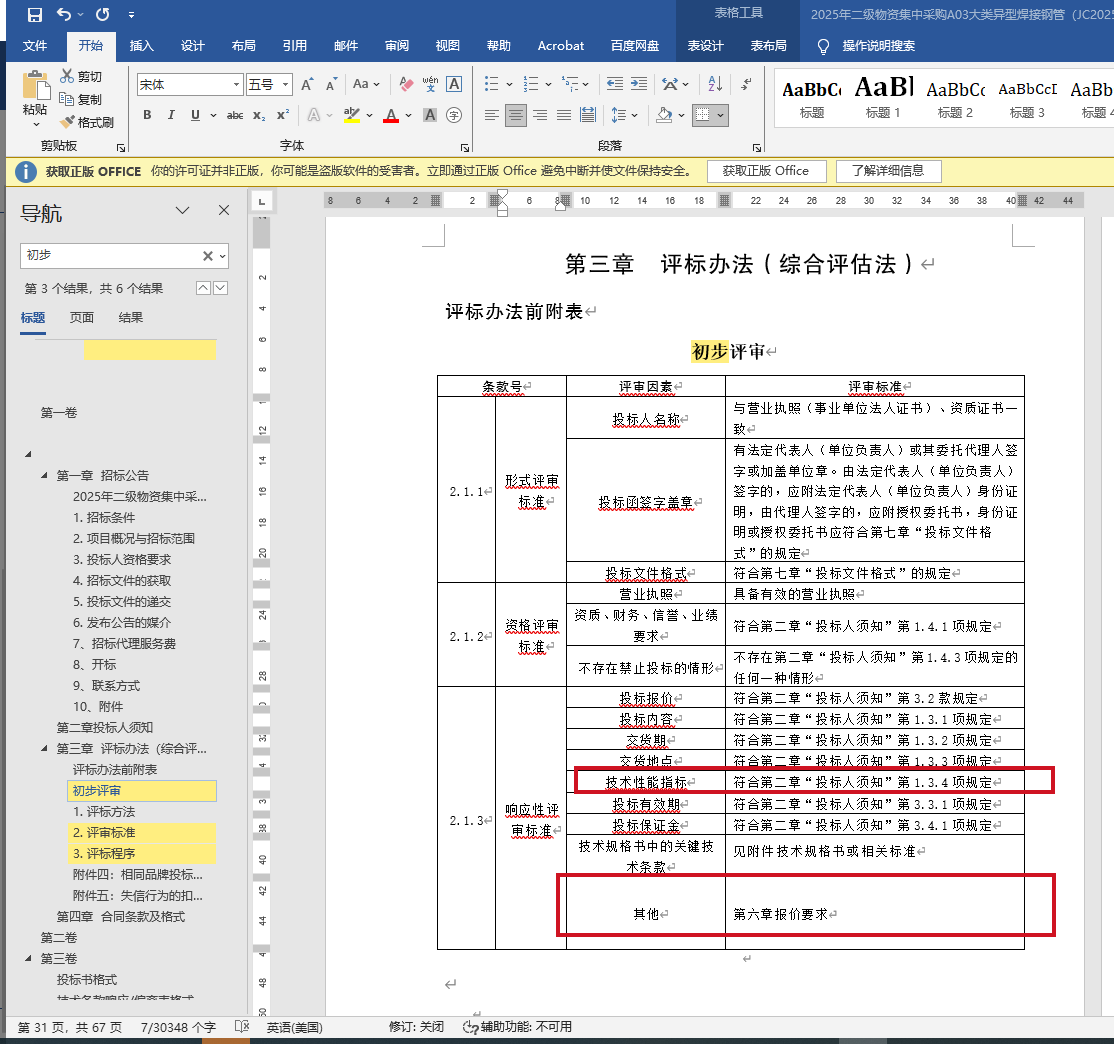
Task: Toggle strikethrough formatting
Action: (x=234, y=115)
